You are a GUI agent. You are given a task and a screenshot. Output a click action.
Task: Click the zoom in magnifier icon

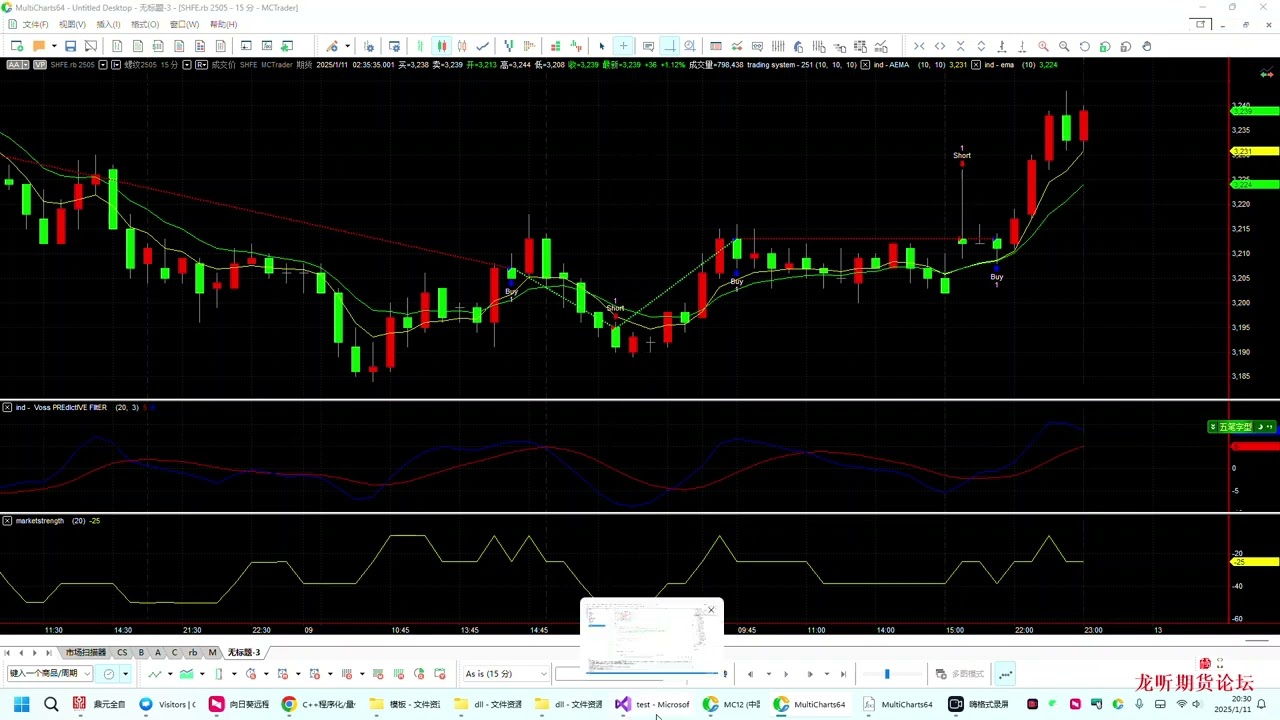click(x=1043, y=46)
